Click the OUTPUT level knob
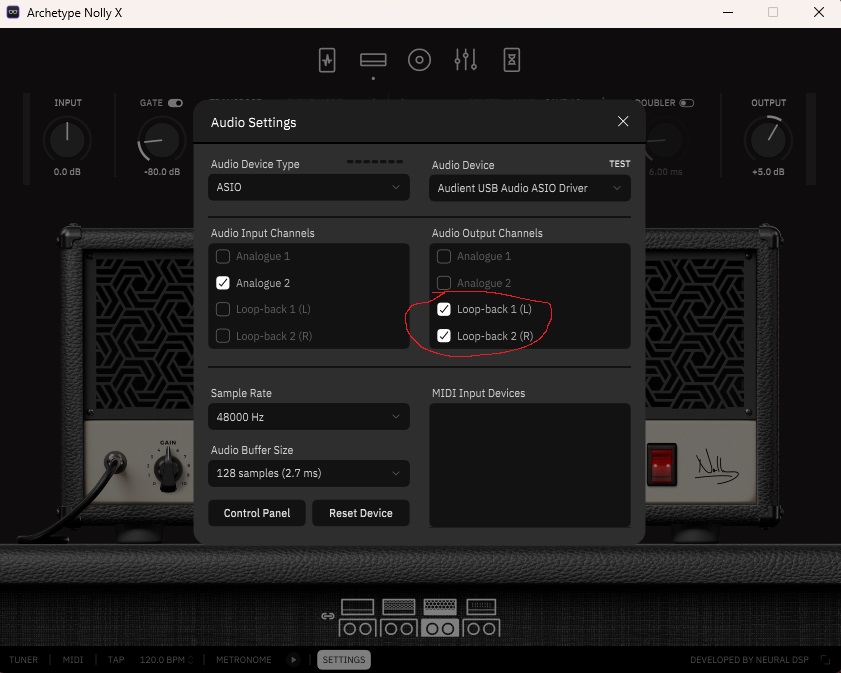 tap(768, 140)
